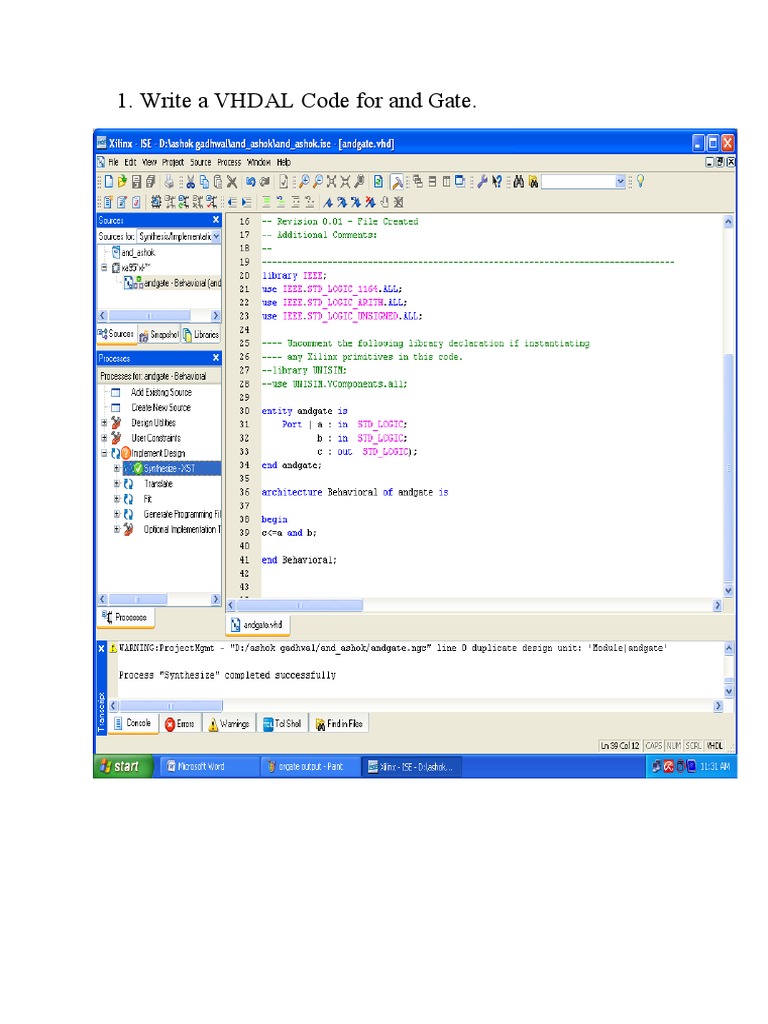768x1024 pixels.
Task: Close the Sources panel
Action: pyautogui.click(x=216, y=220)
